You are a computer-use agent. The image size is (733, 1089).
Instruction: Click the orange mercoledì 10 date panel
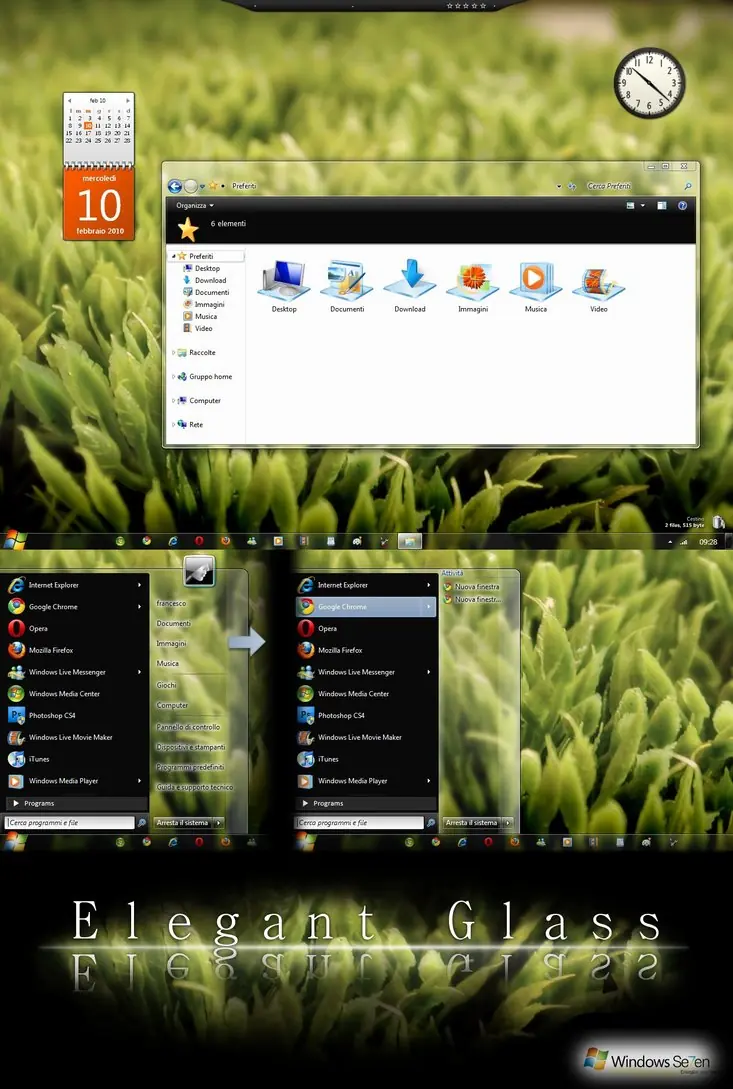pos(99,204)
